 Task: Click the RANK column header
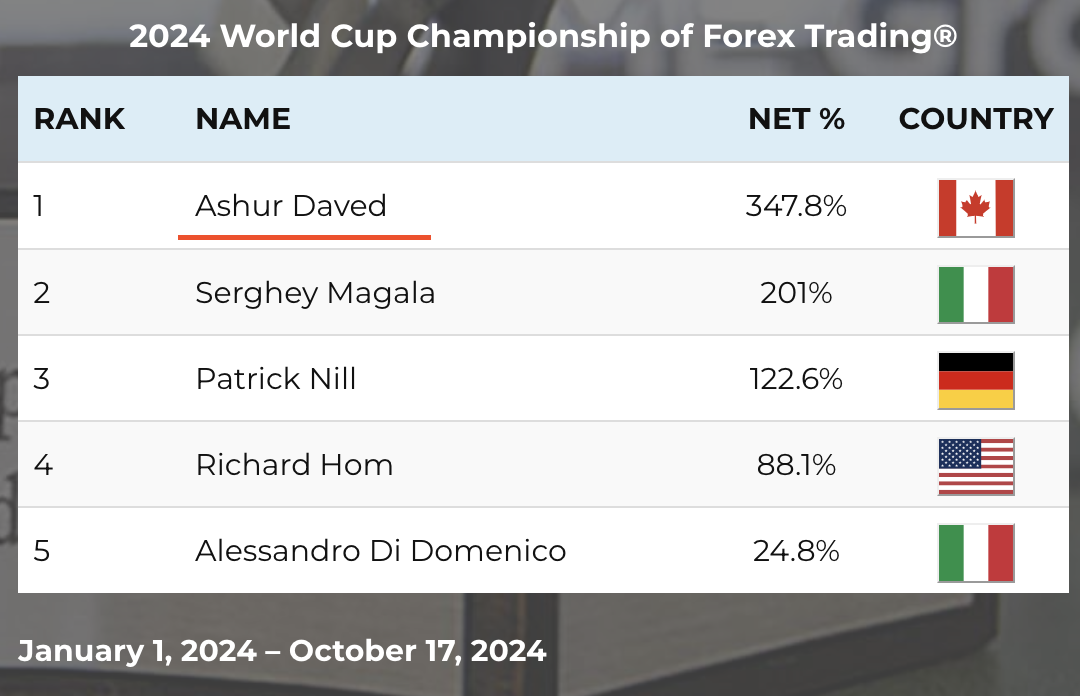pyautogui.click(x=79, y=119)
